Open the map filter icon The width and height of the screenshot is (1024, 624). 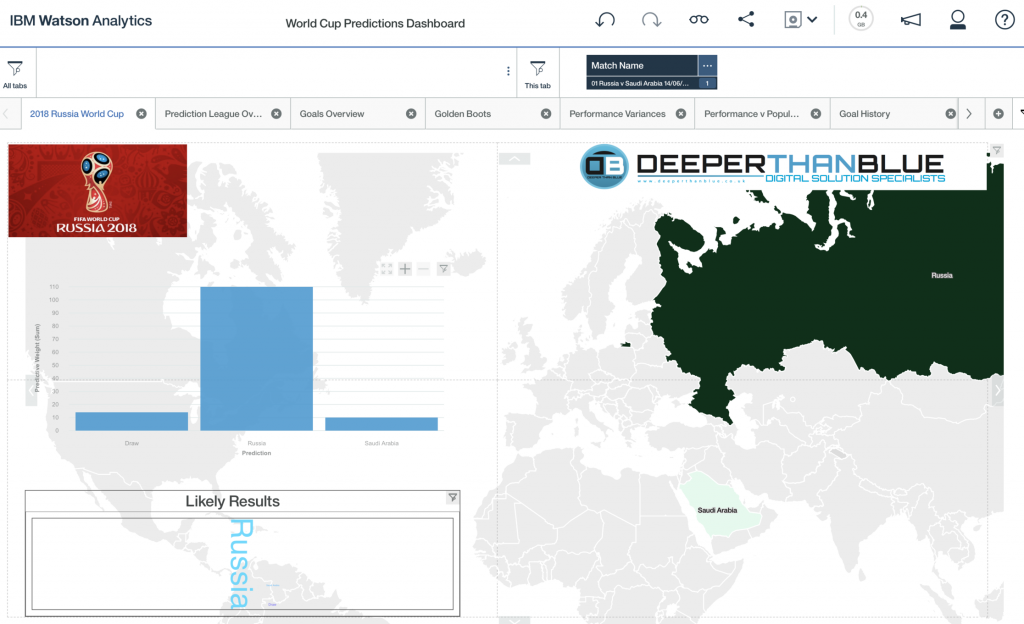pos(997,151)
